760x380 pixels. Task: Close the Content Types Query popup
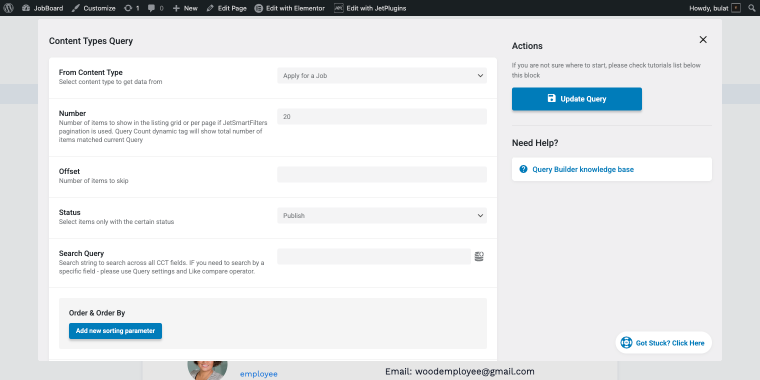click(x=703, y=40)
